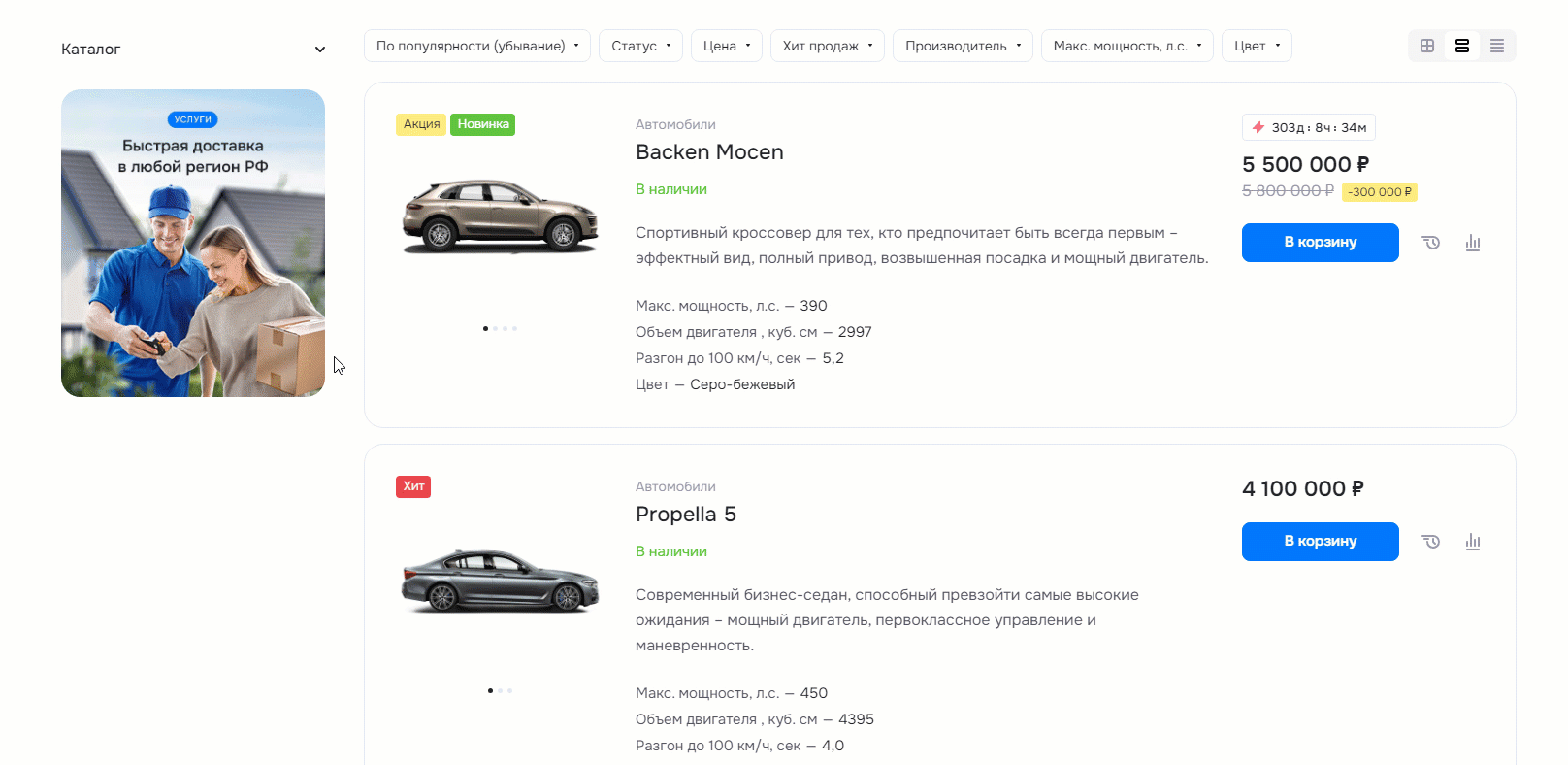This screenshot has height=765, width=1568.
Task: Open the Производитель filter dropdown
Action: pos(963,46)
